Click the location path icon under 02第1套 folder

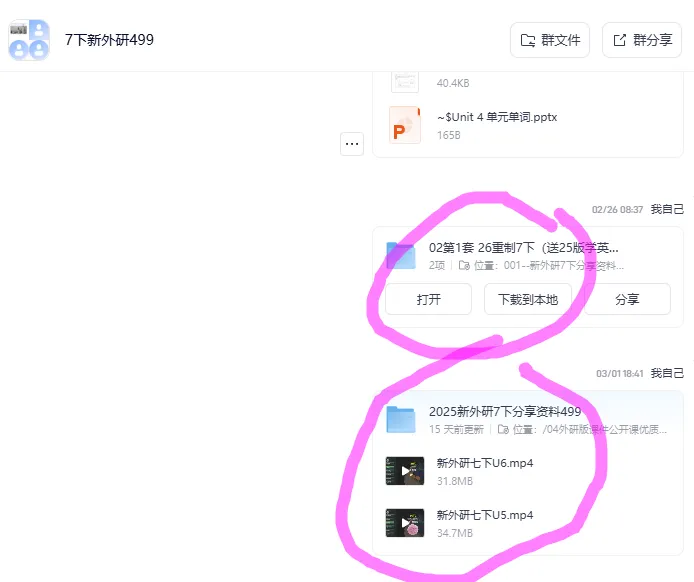(464, 266)
